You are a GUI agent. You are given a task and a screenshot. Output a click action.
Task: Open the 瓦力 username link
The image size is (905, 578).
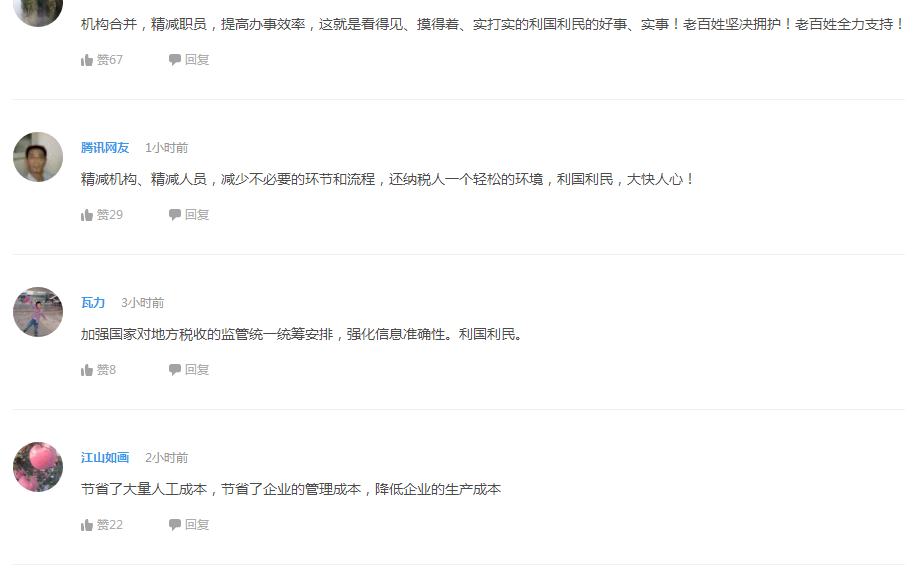tap(93, 303)
